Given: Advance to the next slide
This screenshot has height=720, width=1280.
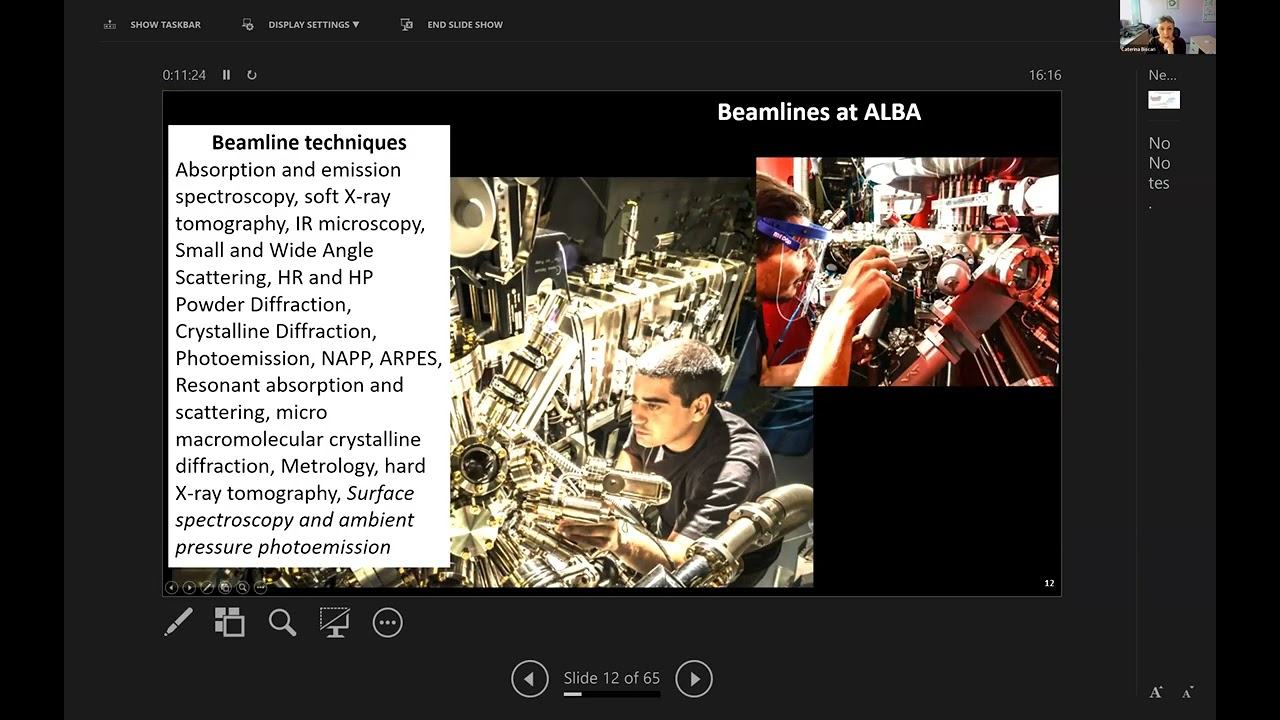Looking at the screenshot, I should coord(694,679).
